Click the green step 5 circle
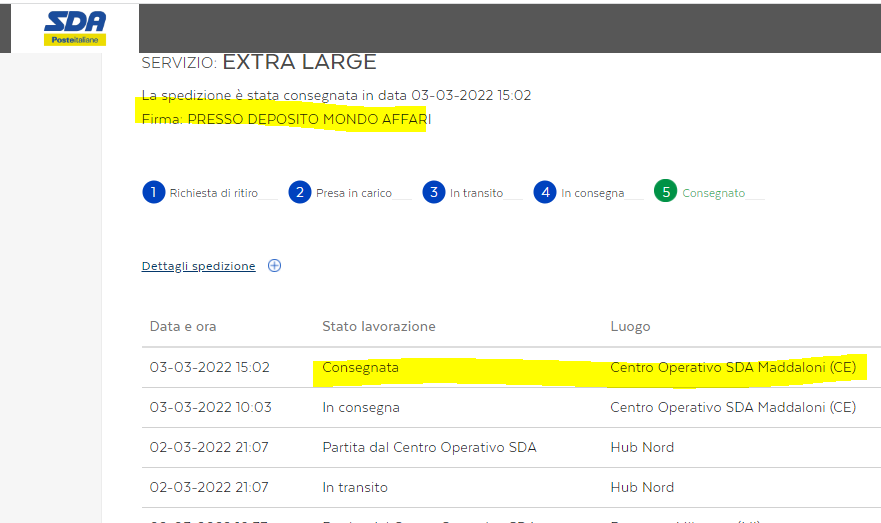The height and width of the screenshot is (523, 881). pos(665,192)
